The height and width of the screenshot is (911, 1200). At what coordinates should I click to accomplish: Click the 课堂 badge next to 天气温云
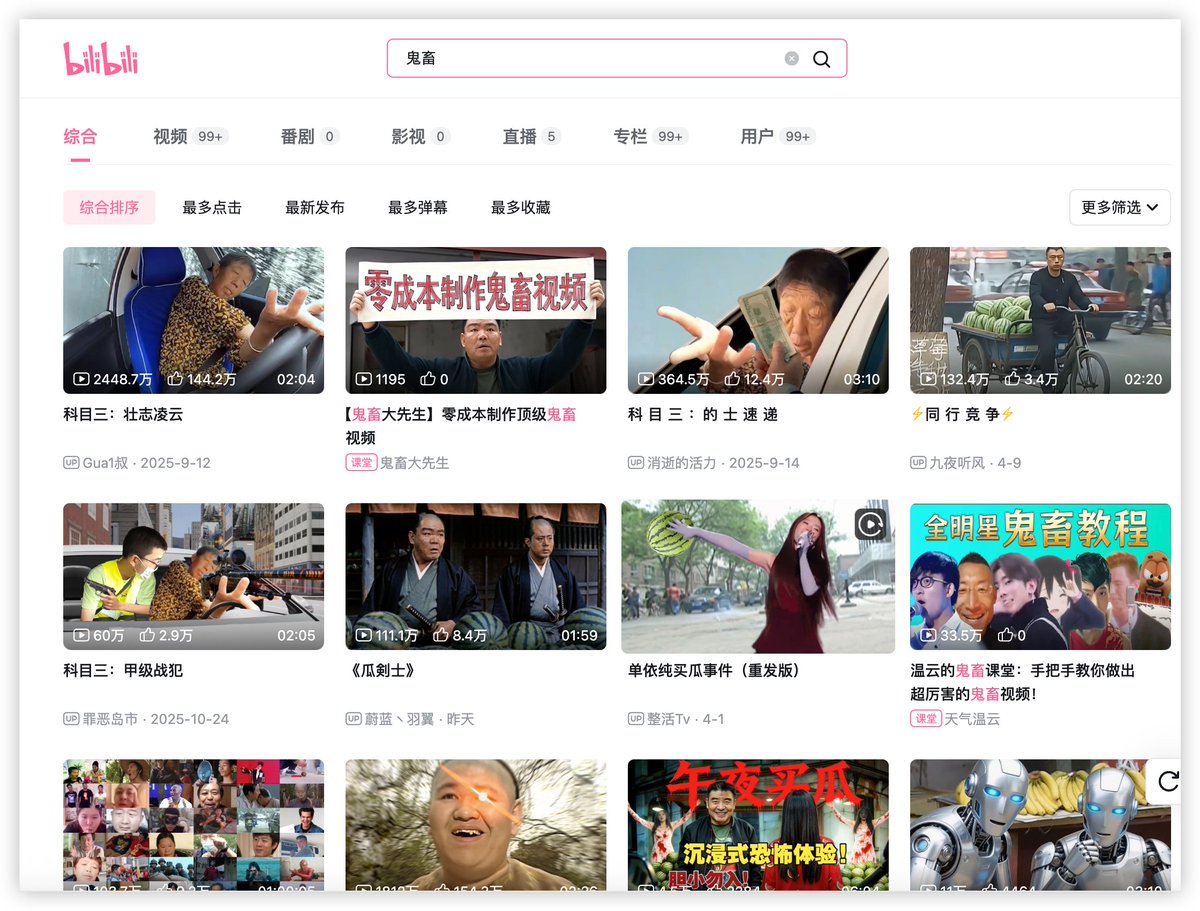click(926, 718)
